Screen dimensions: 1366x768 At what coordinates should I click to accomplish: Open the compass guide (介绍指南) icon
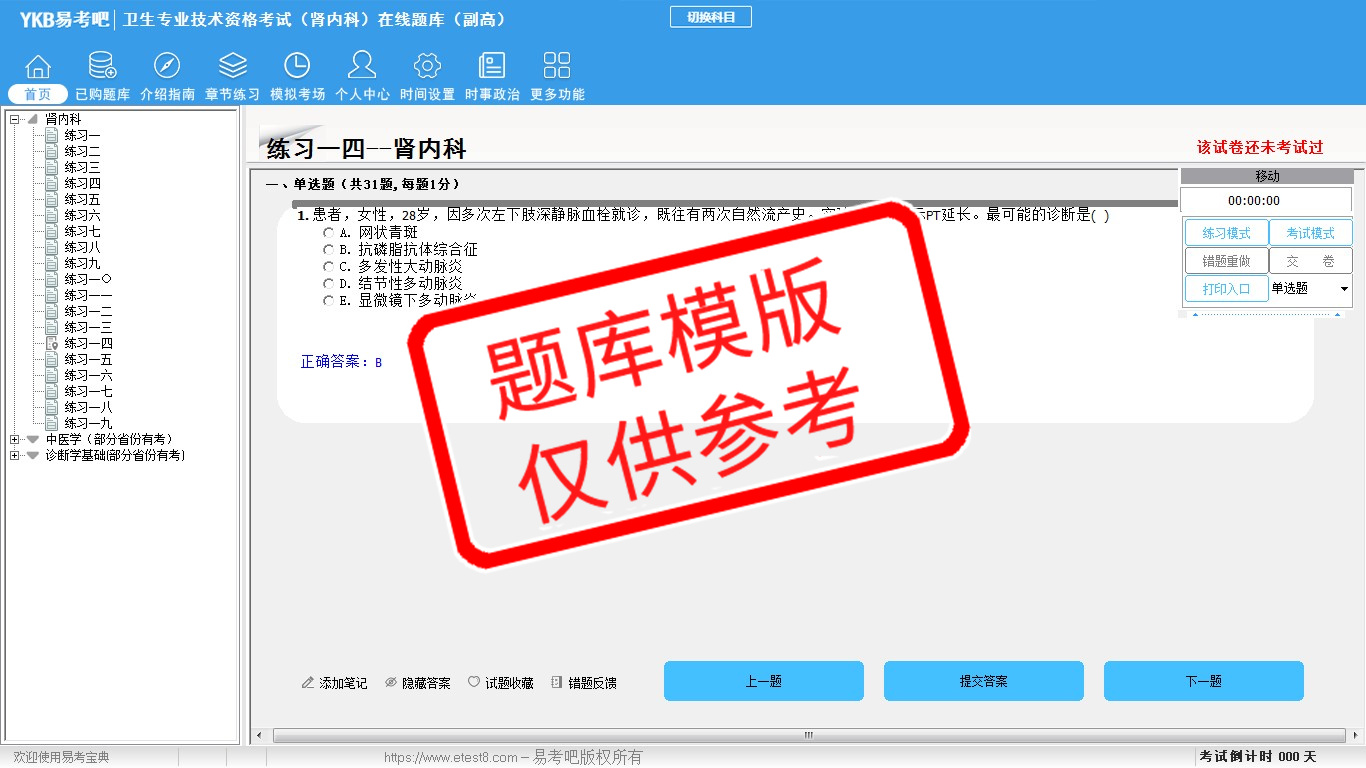click(x=167, y=67)
